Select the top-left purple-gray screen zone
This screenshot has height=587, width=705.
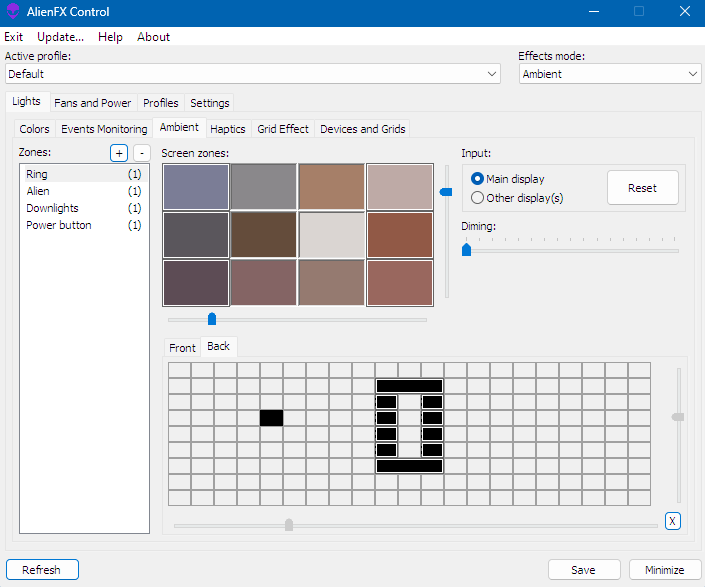tap(196, 187)
